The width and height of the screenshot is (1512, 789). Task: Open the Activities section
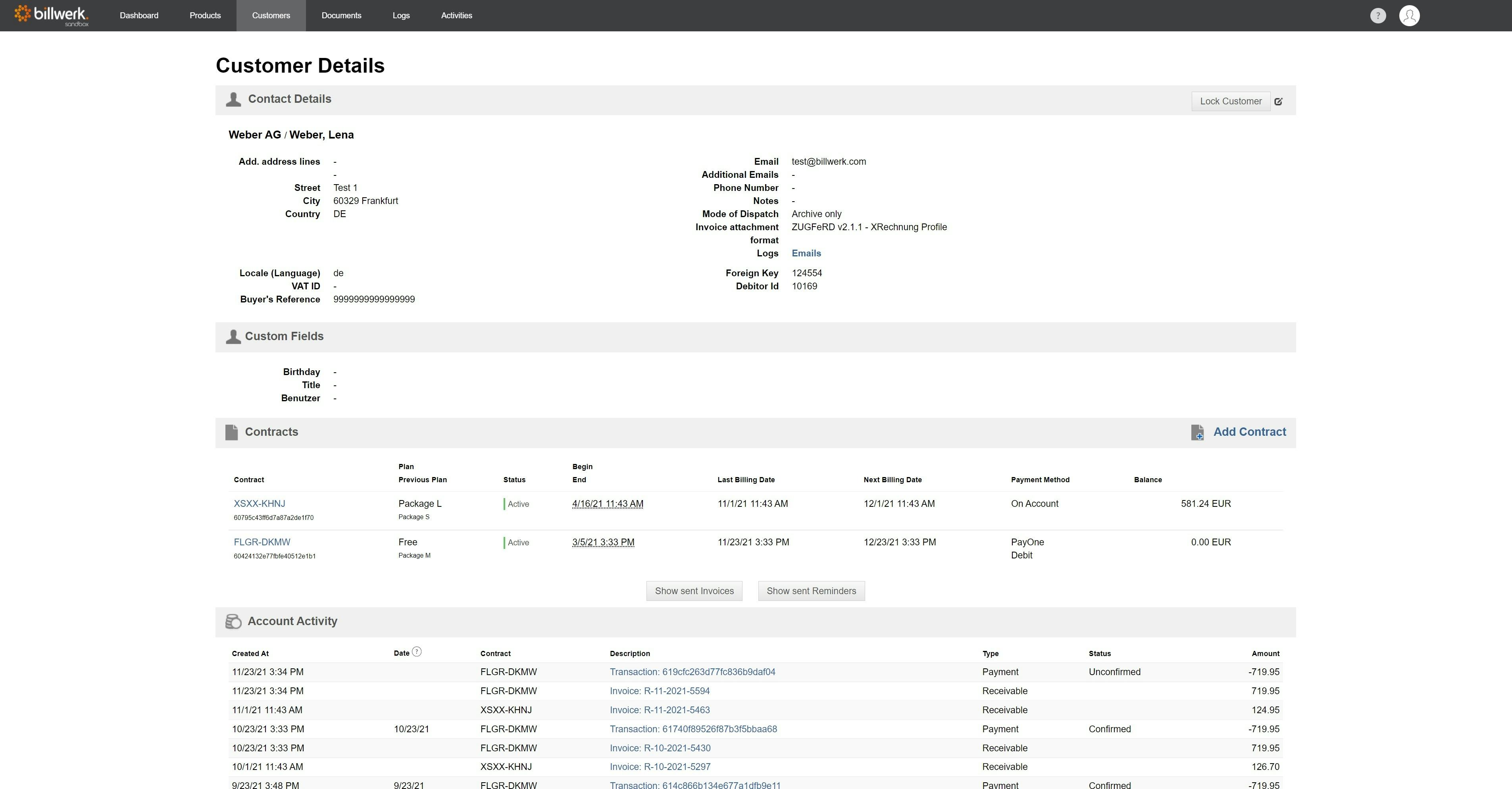pyautogui.click(x=456, y=15)
